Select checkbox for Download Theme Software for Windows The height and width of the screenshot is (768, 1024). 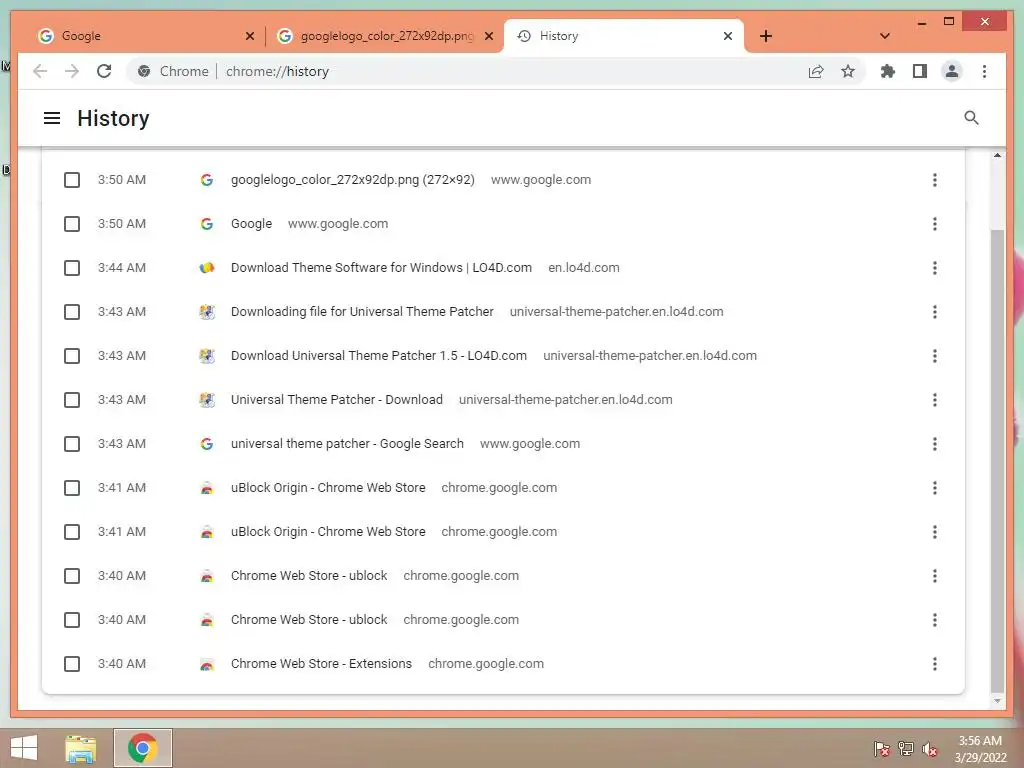pyautogui.click(x=72, y=268)
